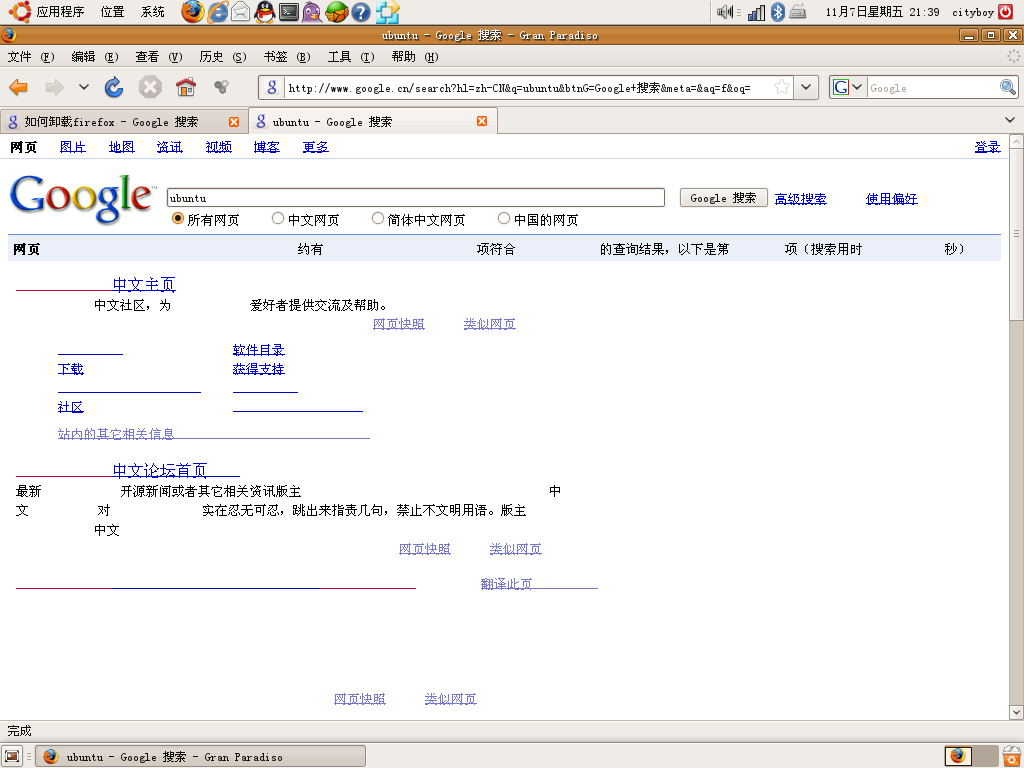The height and width of the screenshot is (768, 1024).
Task: Open the 帮助 menu
Action: [x=415, y=57]
